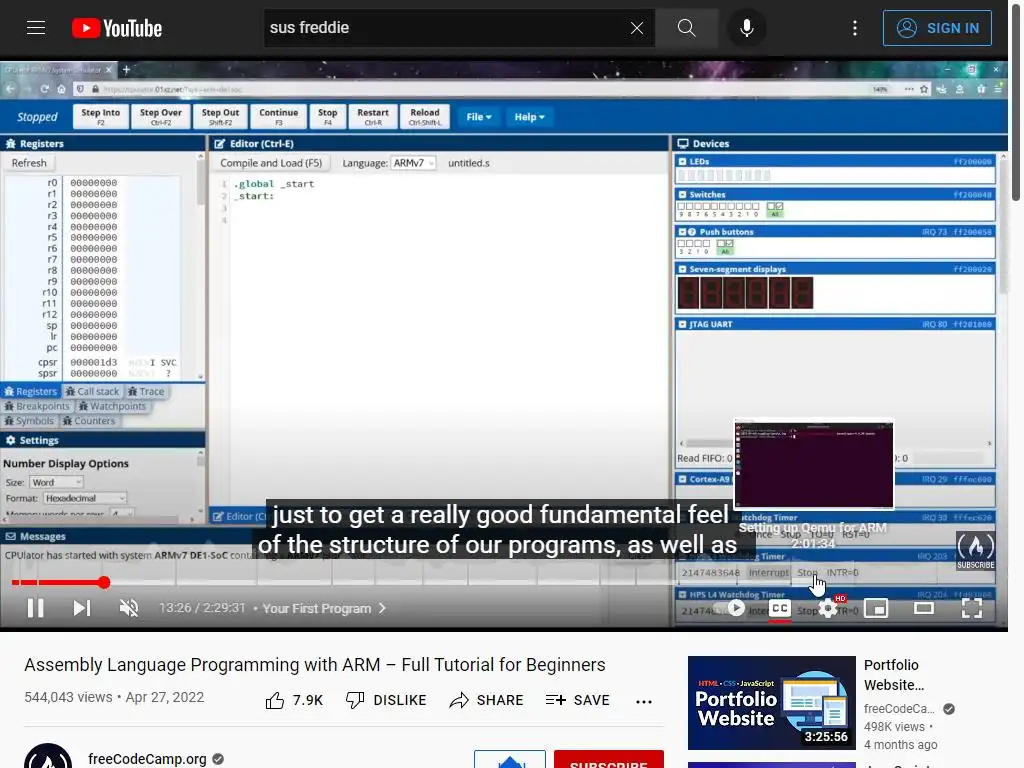
Task: Open the top-bar three-dot settings menu
Action: pyautogui.click(x=855, y=28)
